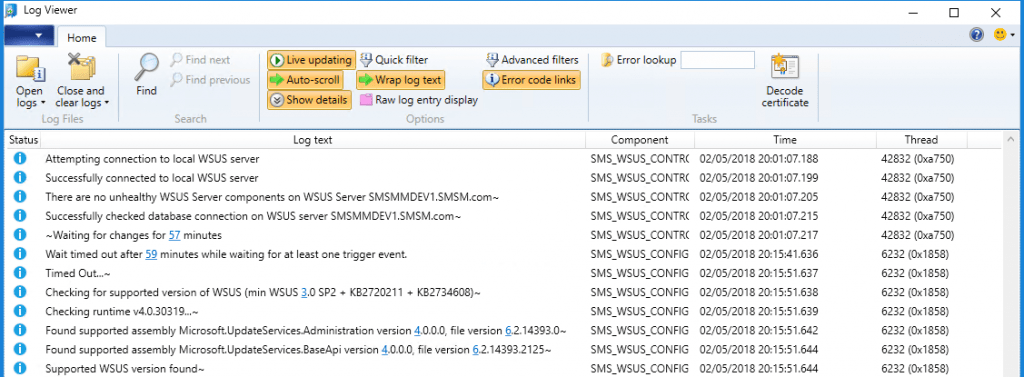The height and width of the screenshot is (377, 1024).
Task: Select the Home ribbon tab
Action: click(82, 38)
